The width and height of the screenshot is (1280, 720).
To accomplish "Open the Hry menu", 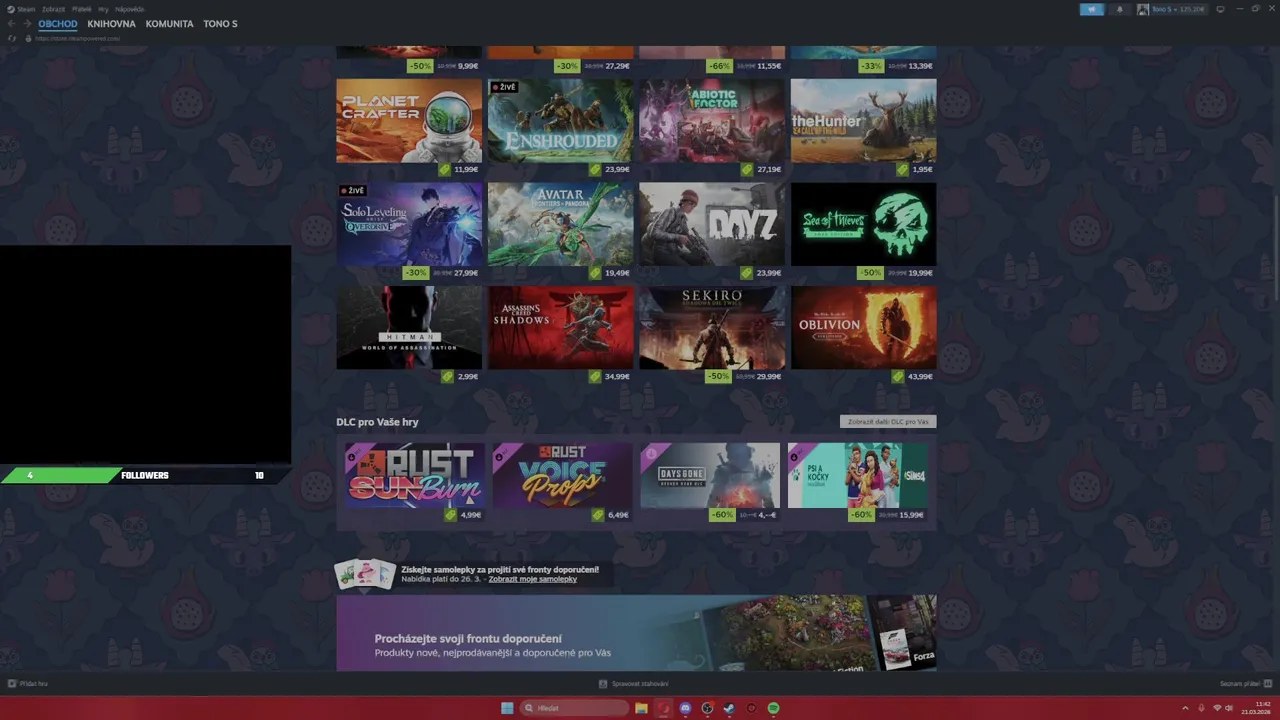I will [103, 9].
